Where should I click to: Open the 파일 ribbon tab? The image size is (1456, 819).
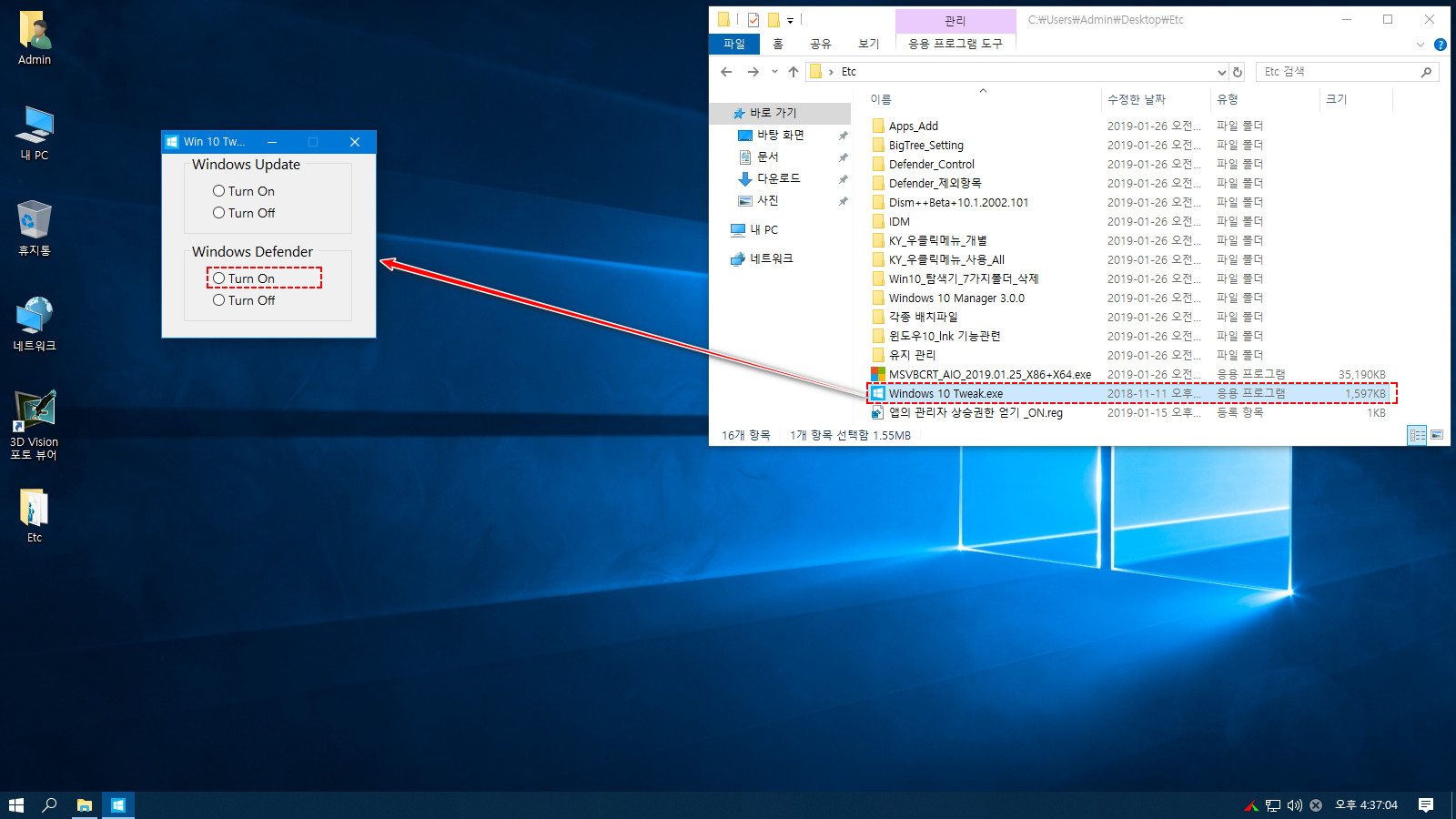pyautogui.click(x=734, y=44)
